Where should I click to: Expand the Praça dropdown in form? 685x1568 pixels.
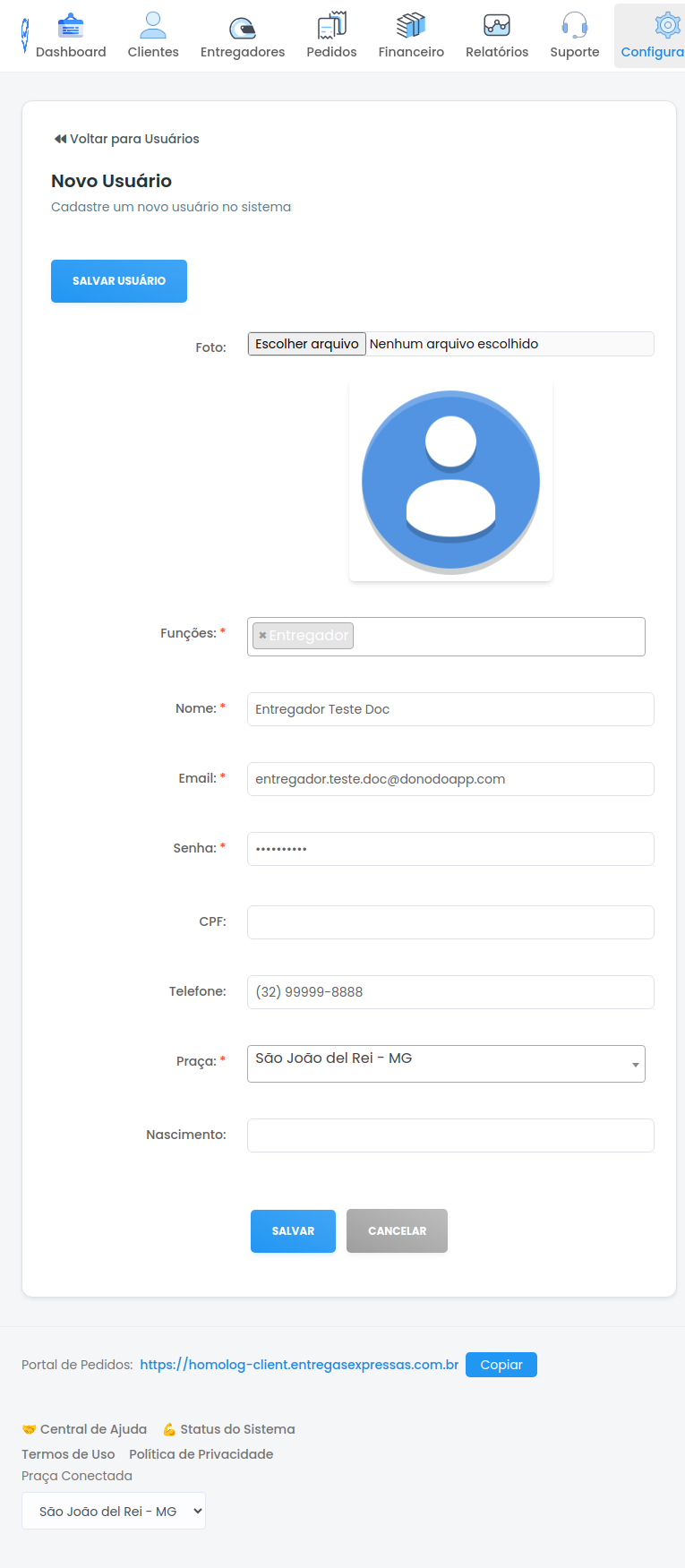[635, 1064]
